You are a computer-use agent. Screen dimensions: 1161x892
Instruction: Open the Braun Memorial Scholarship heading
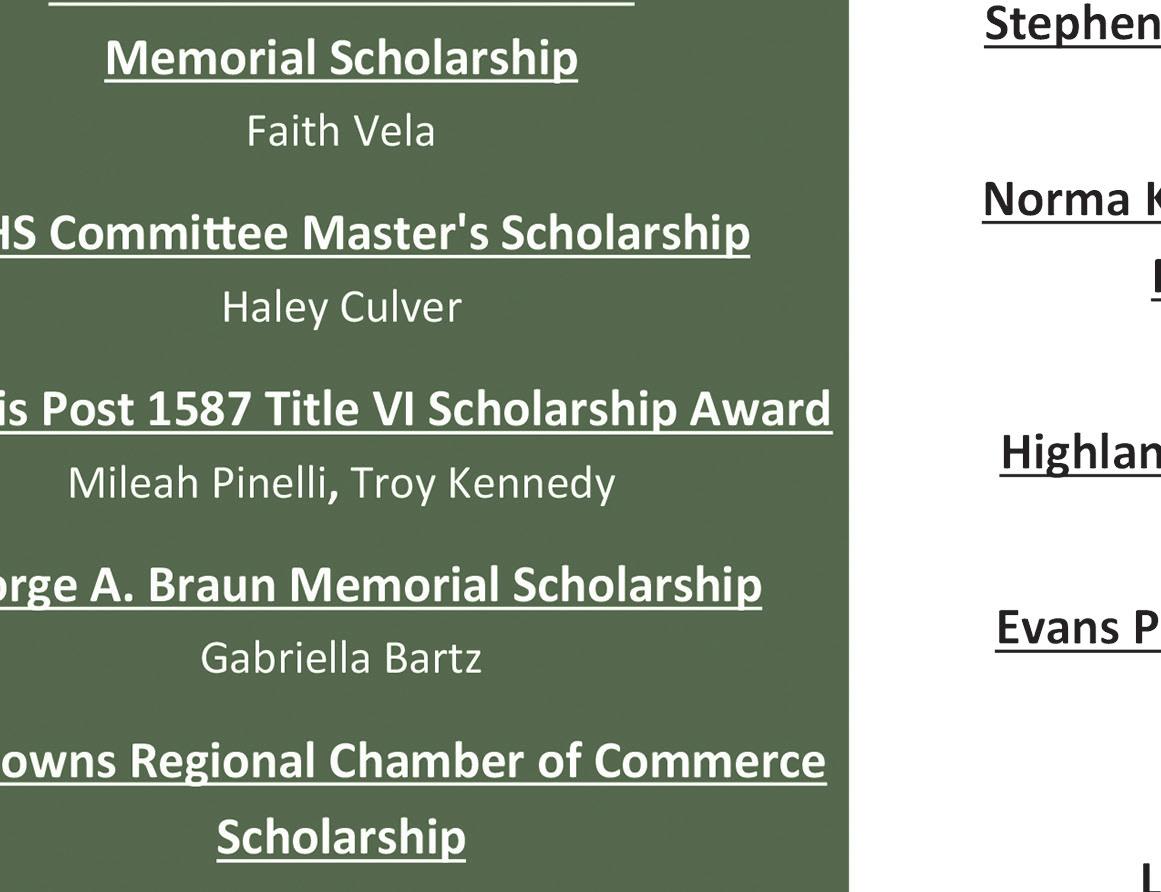coord(380,585)
